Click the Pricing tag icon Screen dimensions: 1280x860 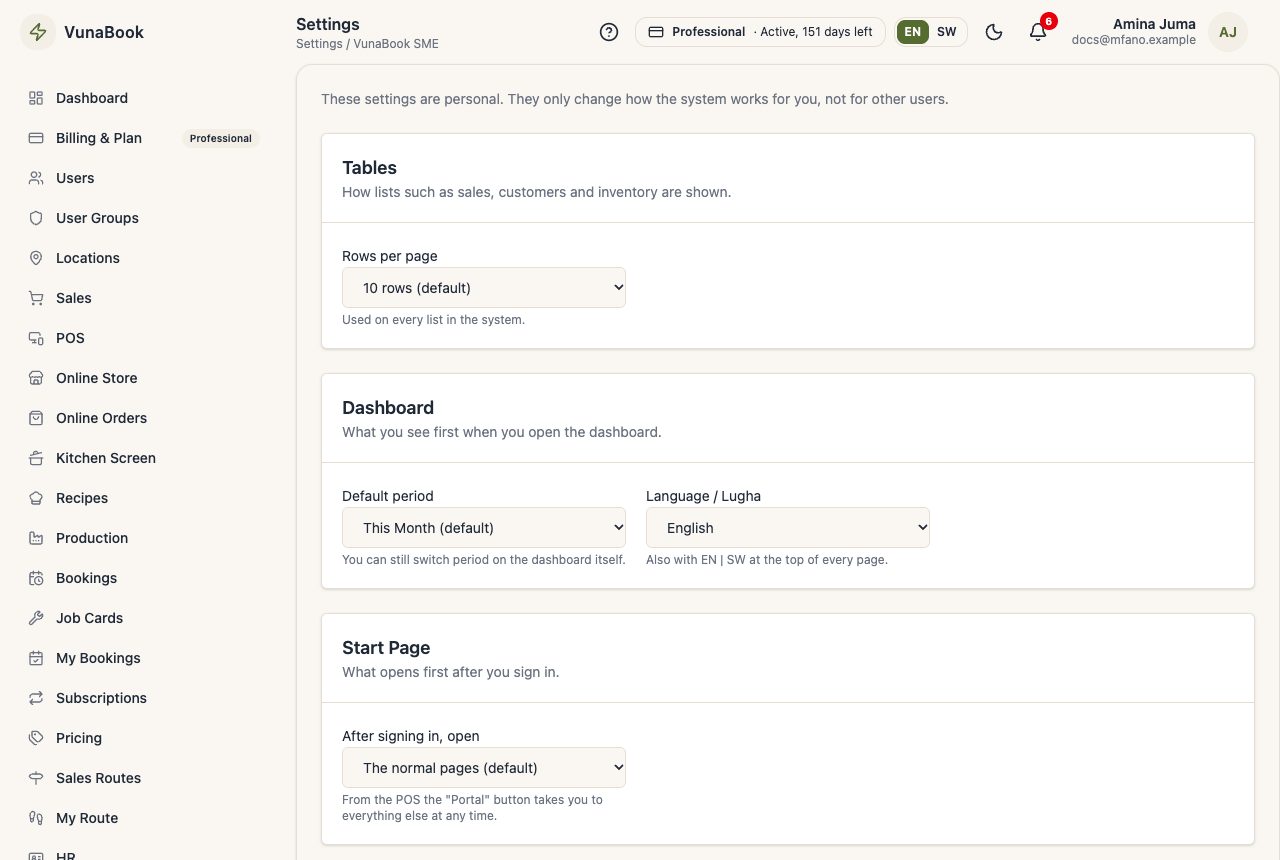pos(36,738)
